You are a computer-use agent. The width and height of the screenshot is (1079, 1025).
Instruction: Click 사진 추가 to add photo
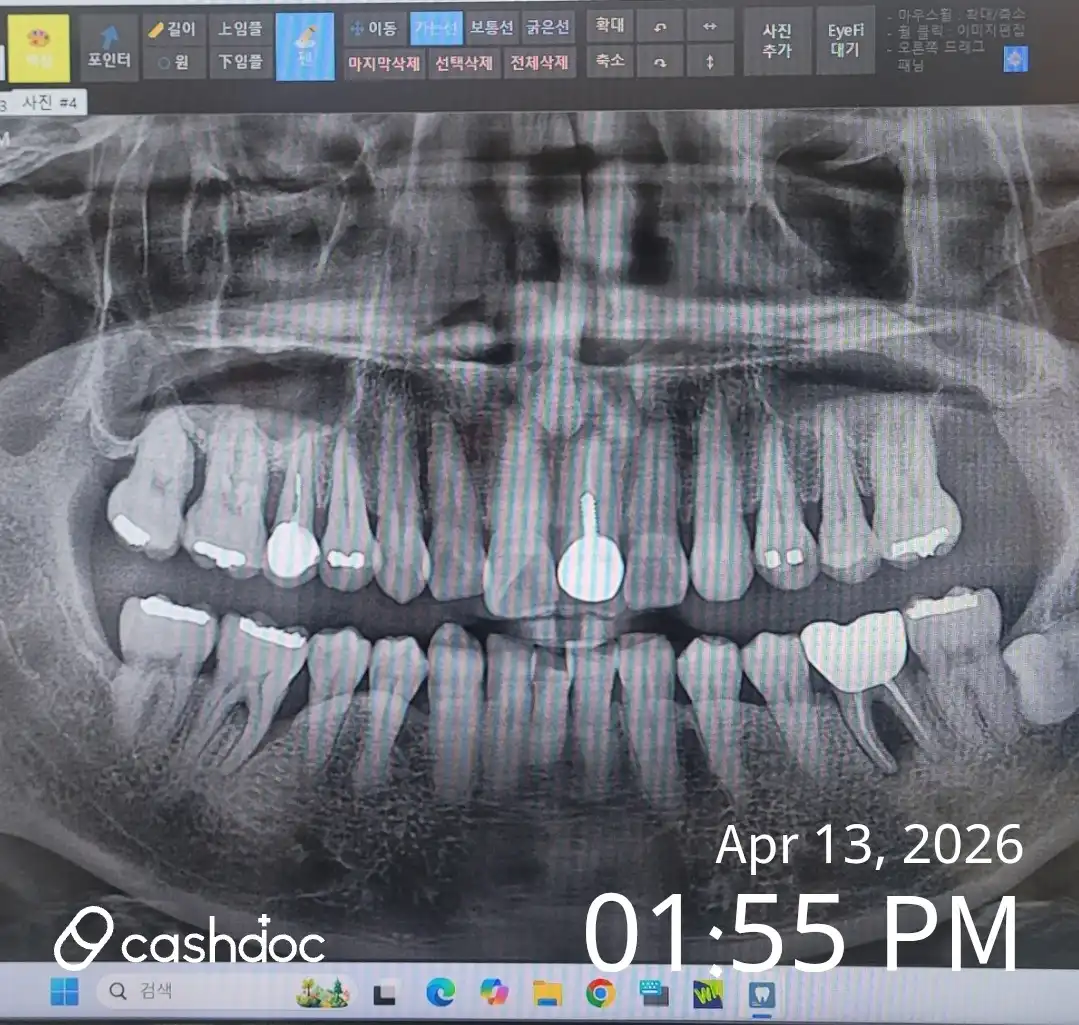pyautogui.click(x=776, y=41)
